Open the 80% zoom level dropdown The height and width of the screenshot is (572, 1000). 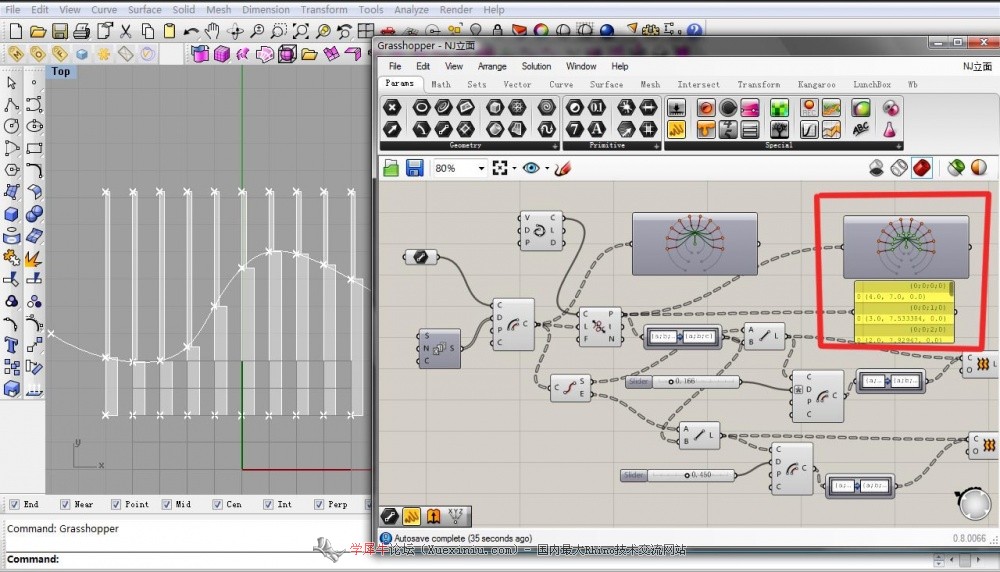coord(482,168)
